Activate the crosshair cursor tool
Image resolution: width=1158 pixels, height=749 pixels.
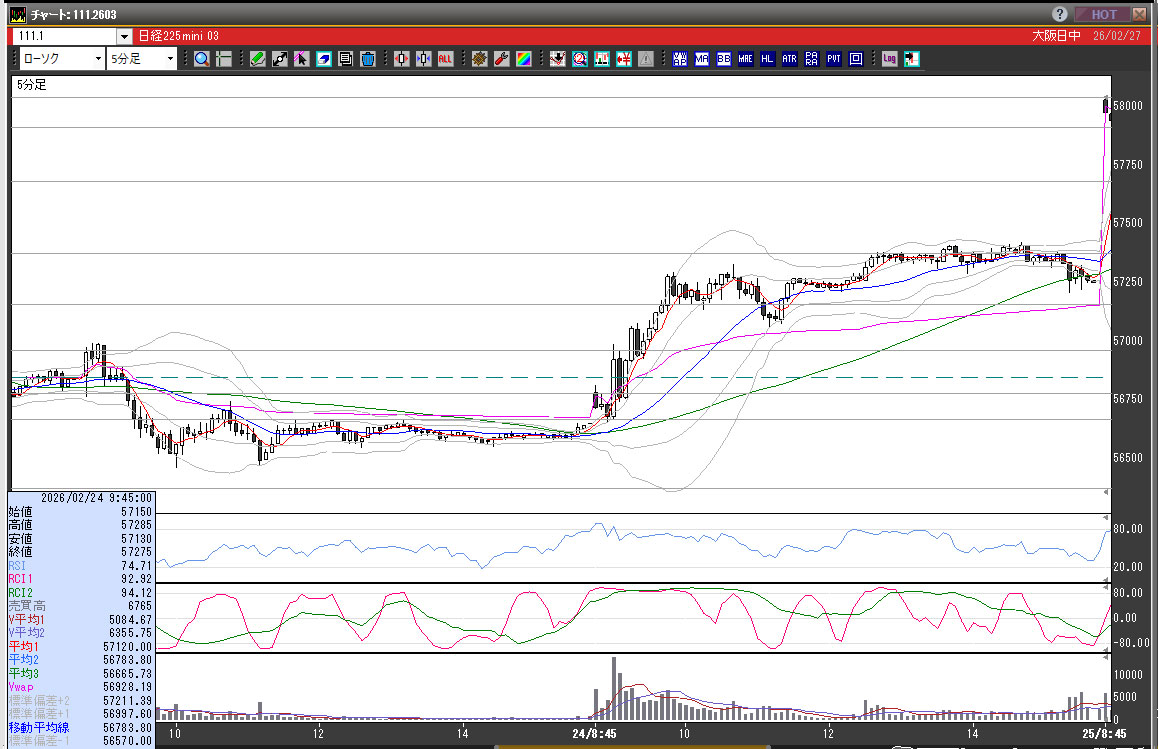224,59
